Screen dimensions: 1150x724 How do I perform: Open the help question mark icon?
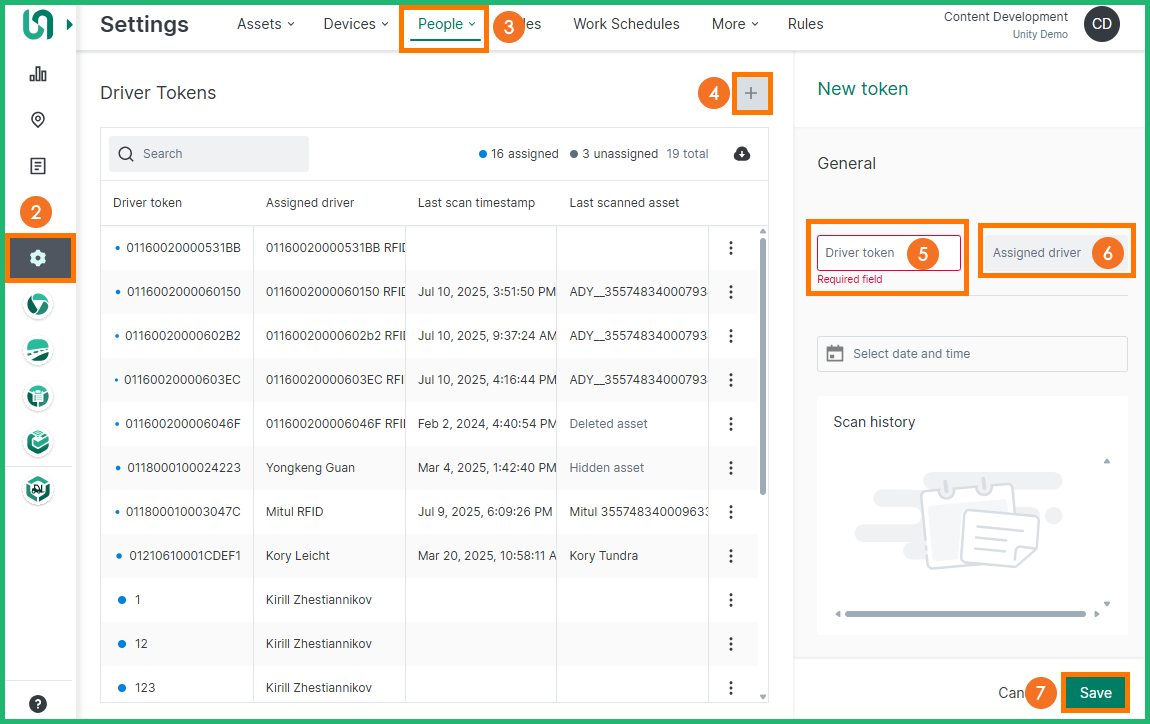(x=38, y=703)
